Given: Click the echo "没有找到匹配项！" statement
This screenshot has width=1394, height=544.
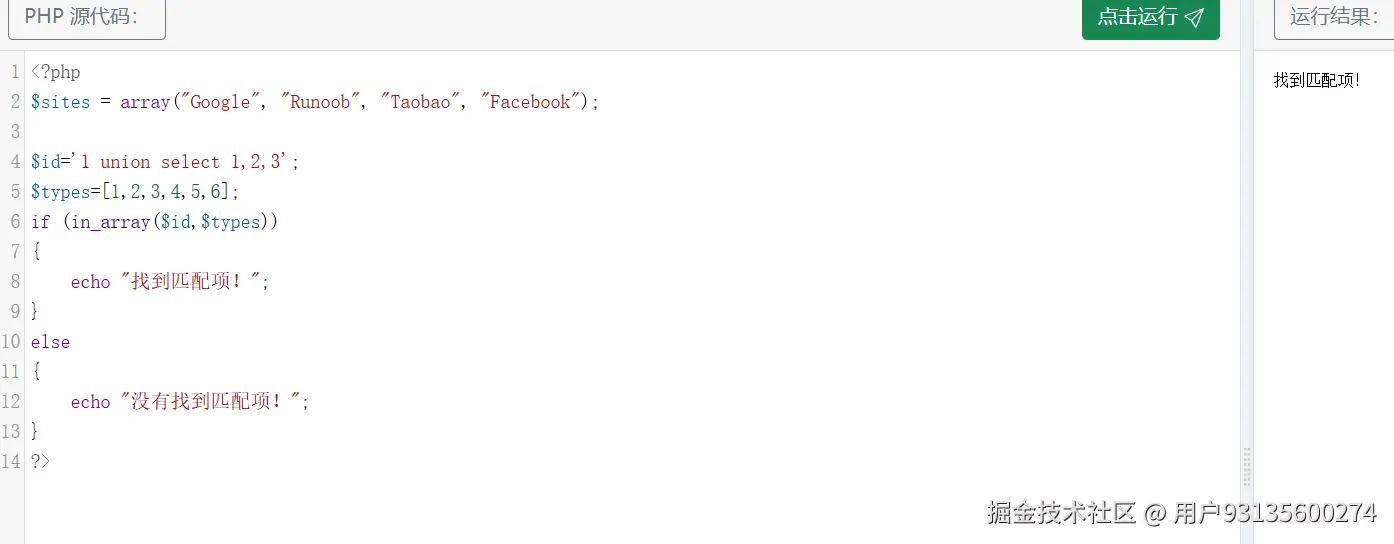Looking at the screenshot, I should 190,402.
